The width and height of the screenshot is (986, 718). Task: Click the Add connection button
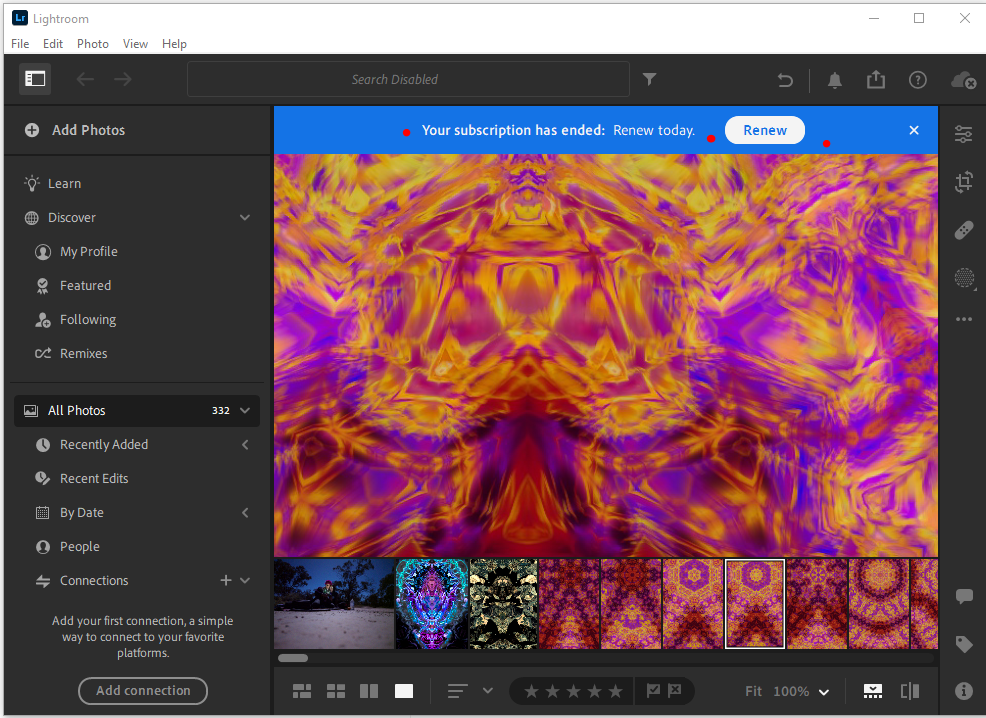point(142,691)
